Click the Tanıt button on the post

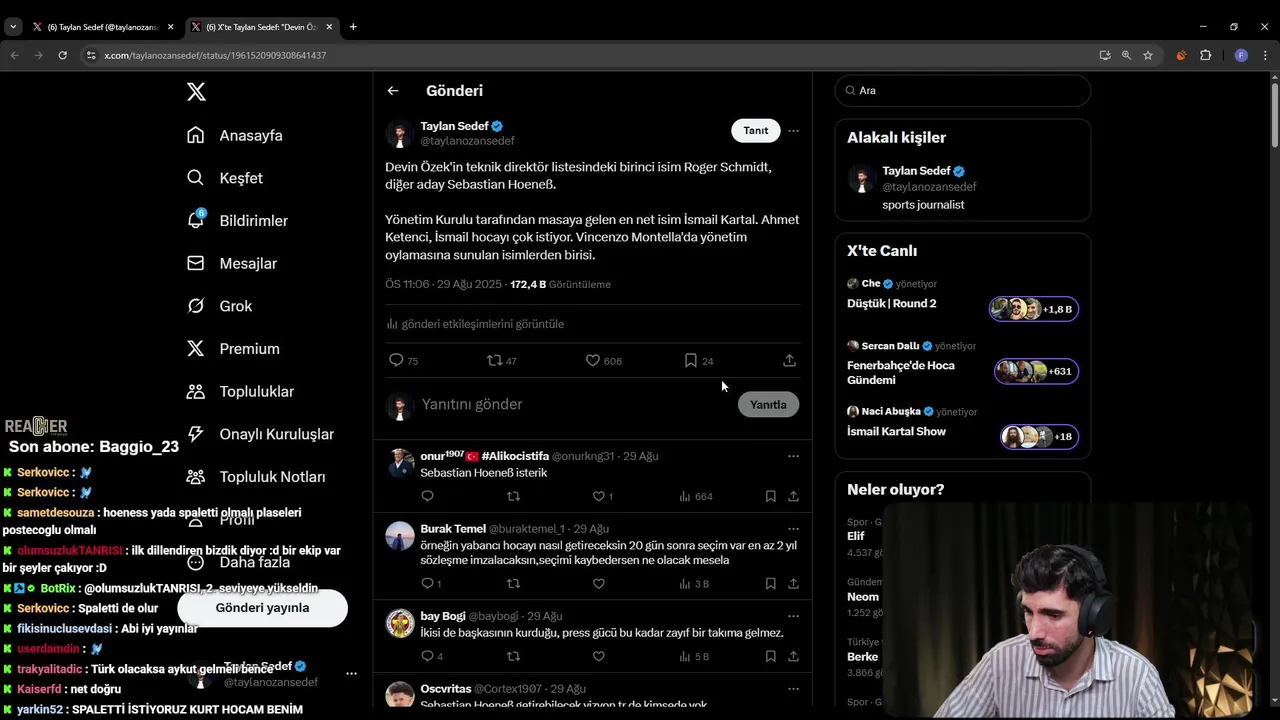(756, 131)
